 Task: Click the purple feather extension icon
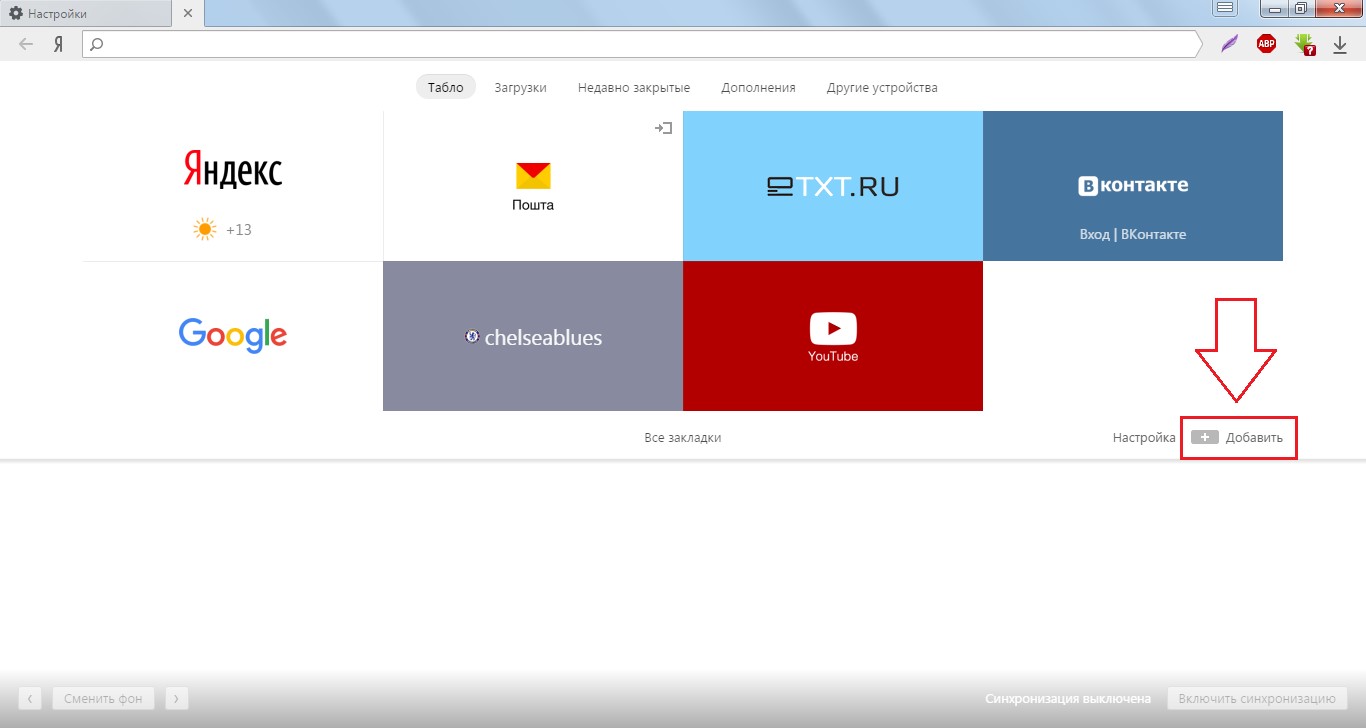[1229, 44]
